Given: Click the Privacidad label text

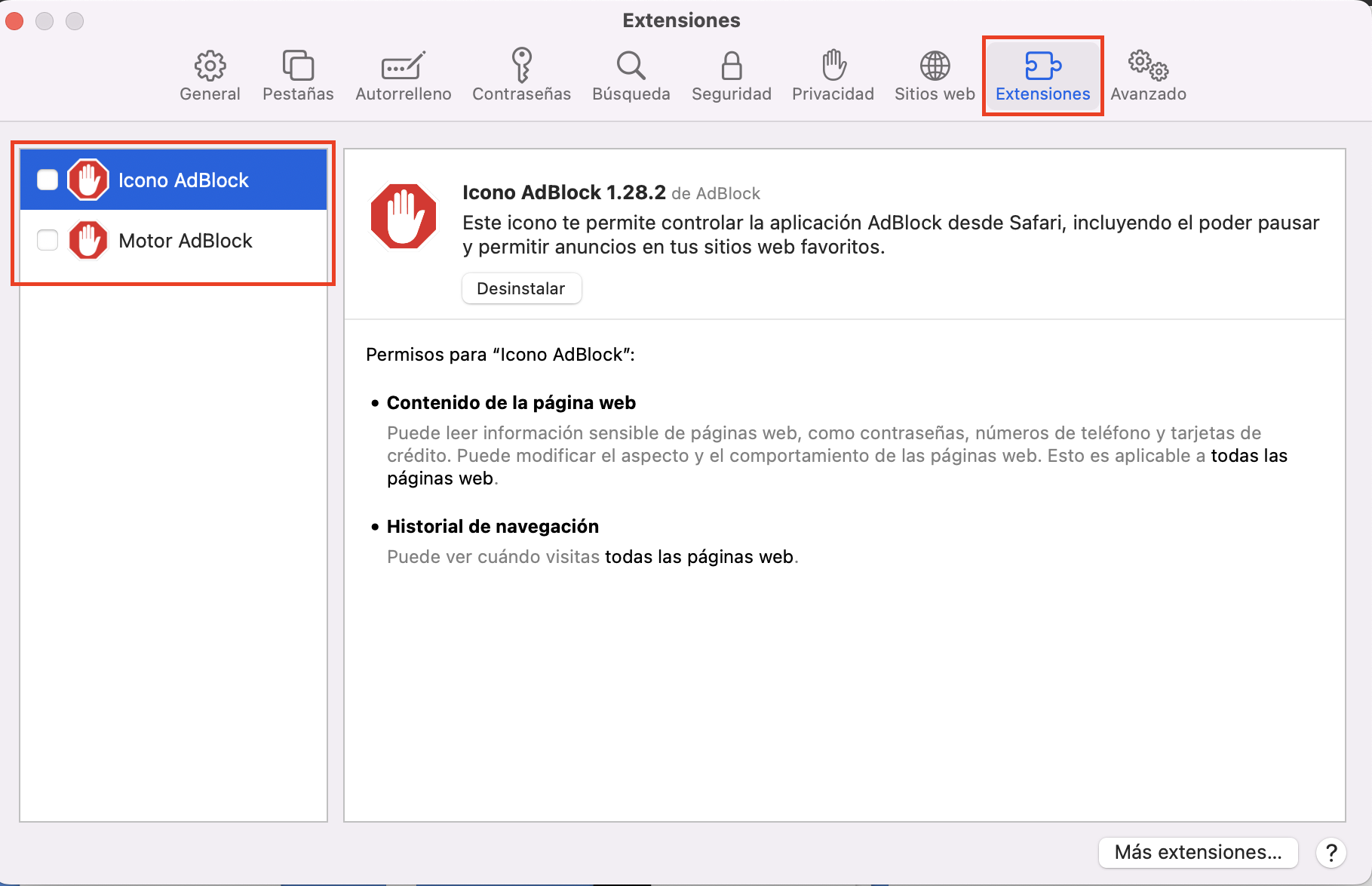Looking at the screenshot, I should point(833,94).
